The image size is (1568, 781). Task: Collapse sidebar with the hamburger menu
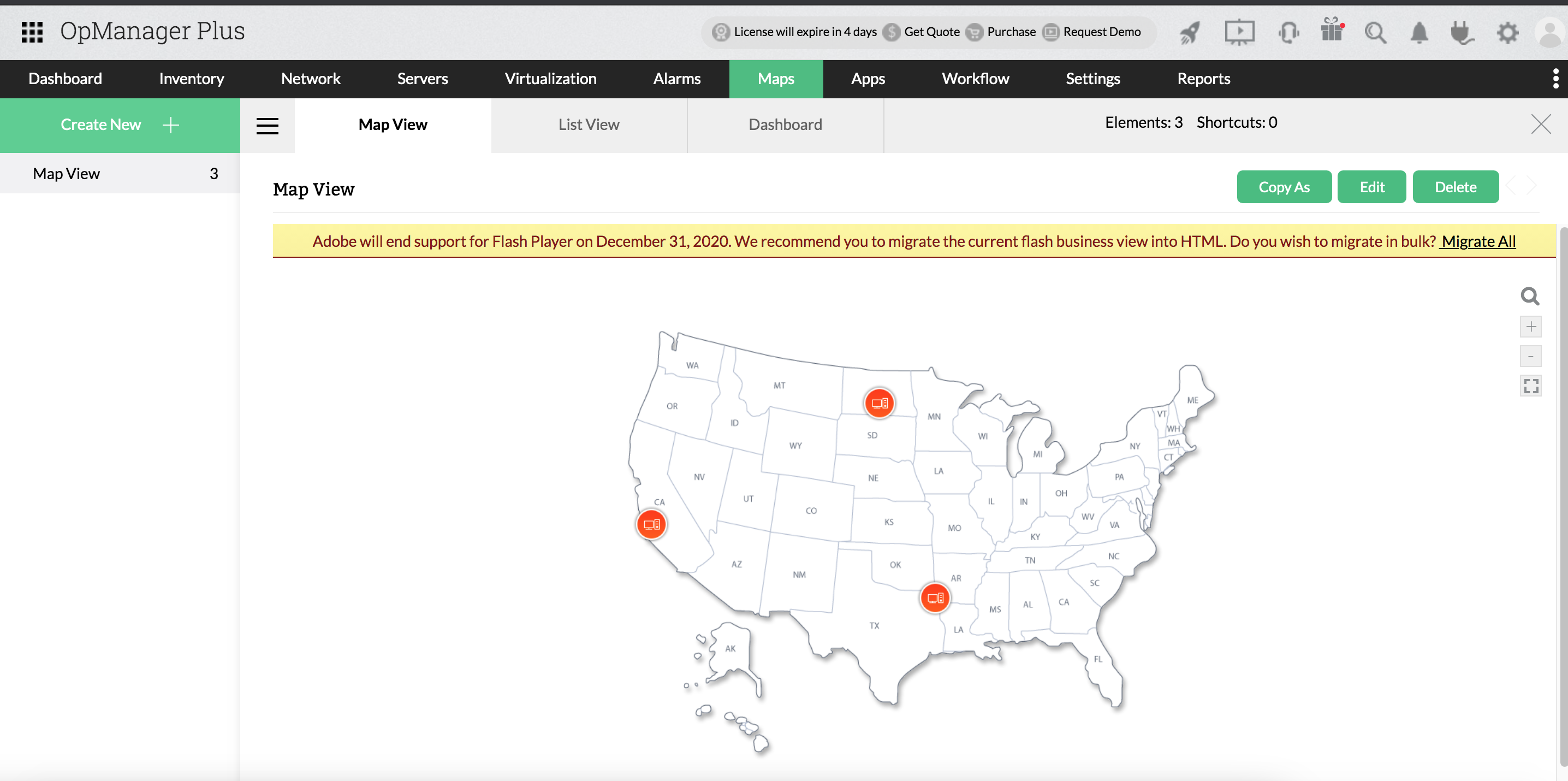click(267, 126)
